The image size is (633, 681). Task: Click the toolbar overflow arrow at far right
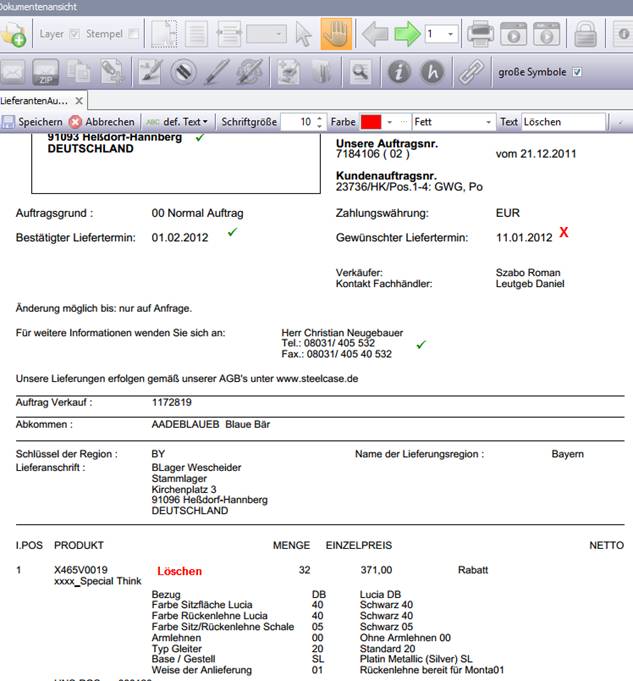pyautogui.click(x=620, y=123)
